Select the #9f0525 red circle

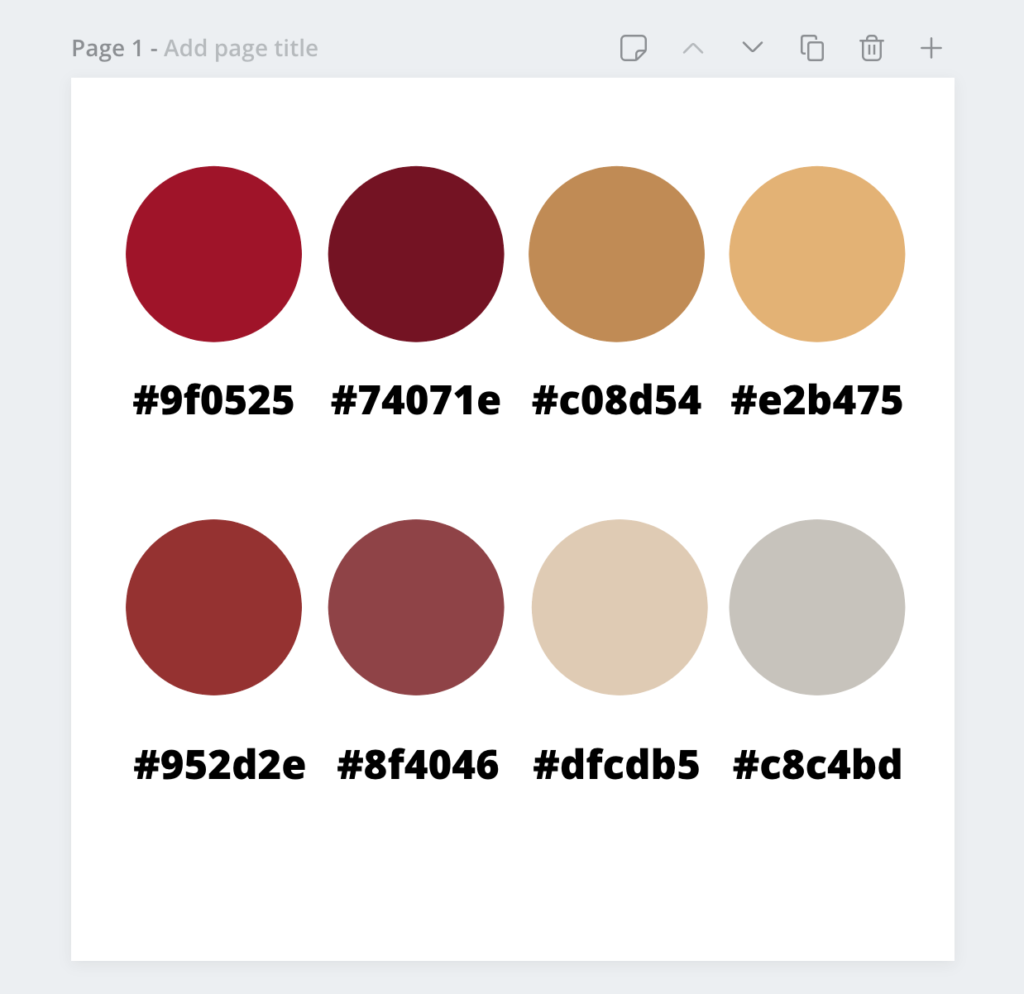214,254
